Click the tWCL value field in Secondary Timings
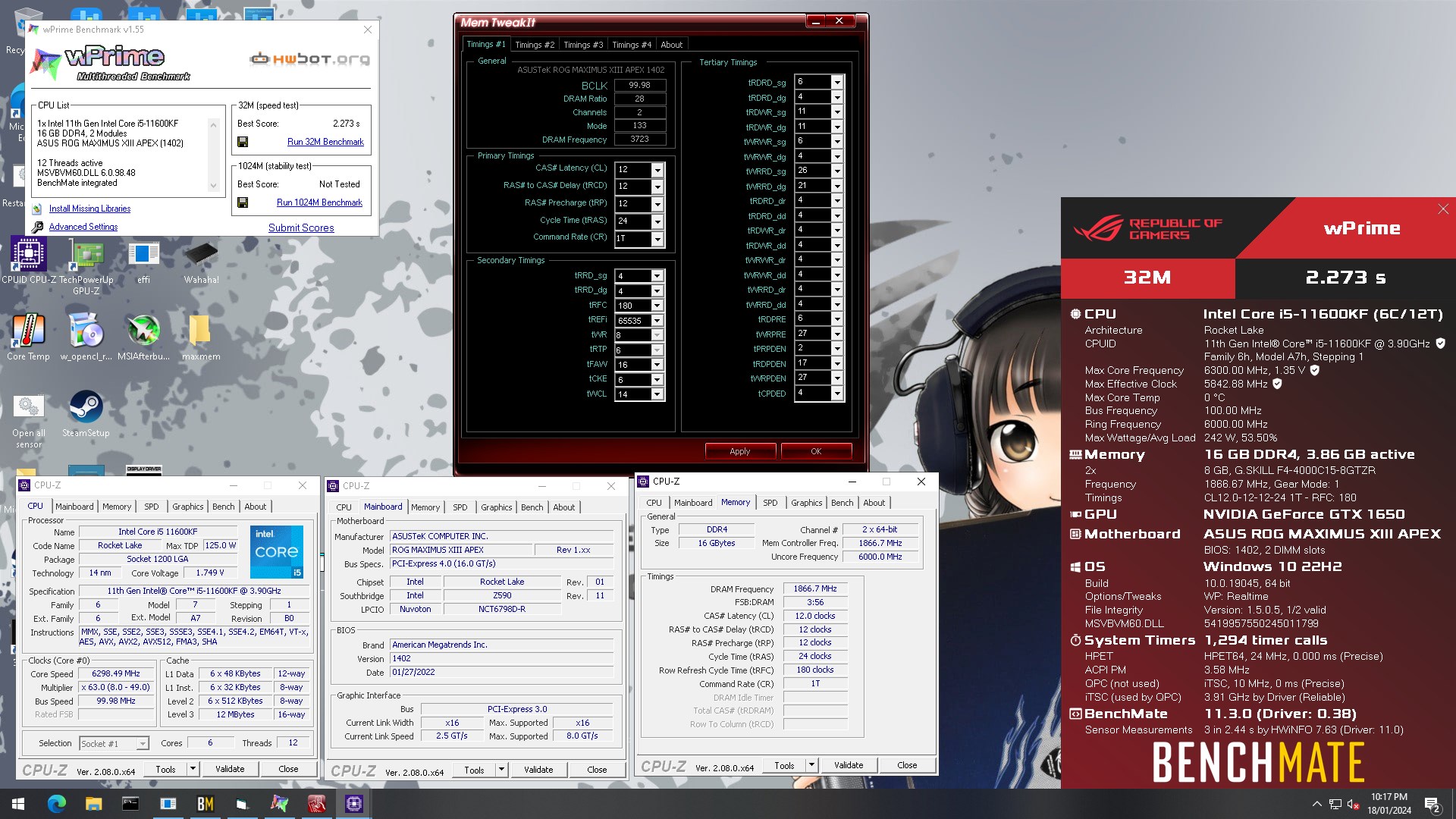 [633, 394]
